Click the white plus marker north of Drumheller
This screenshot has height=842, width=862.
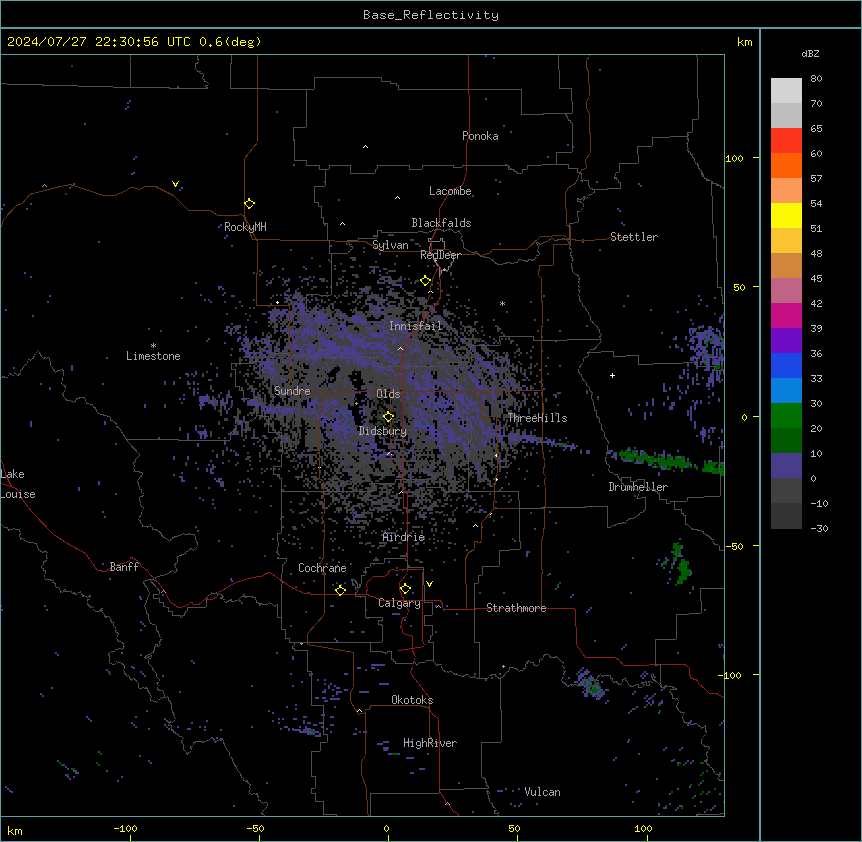coord(612,375)
